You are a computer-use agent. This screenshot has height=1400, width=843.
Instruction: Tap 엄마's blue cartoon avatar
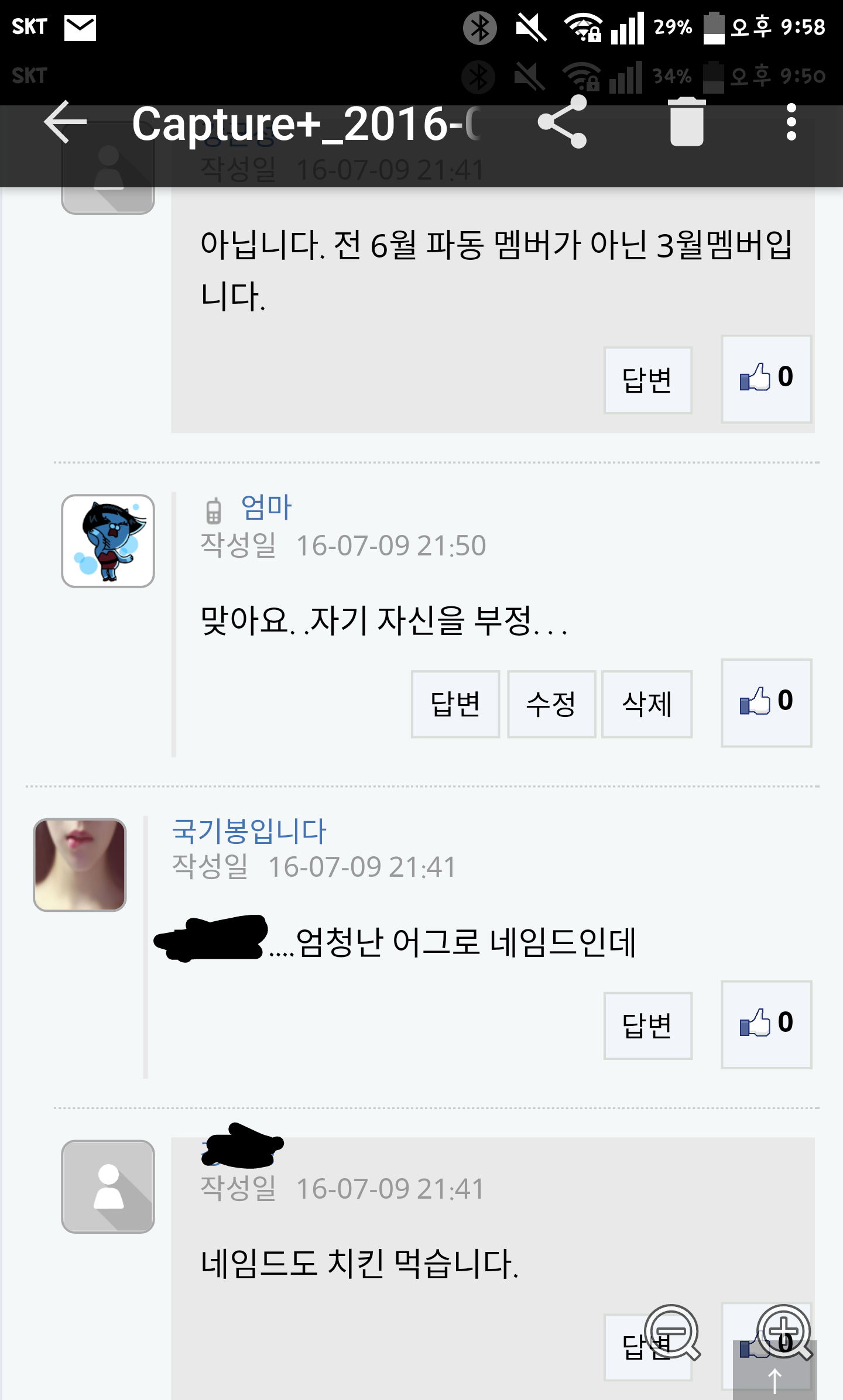[108, 541]
